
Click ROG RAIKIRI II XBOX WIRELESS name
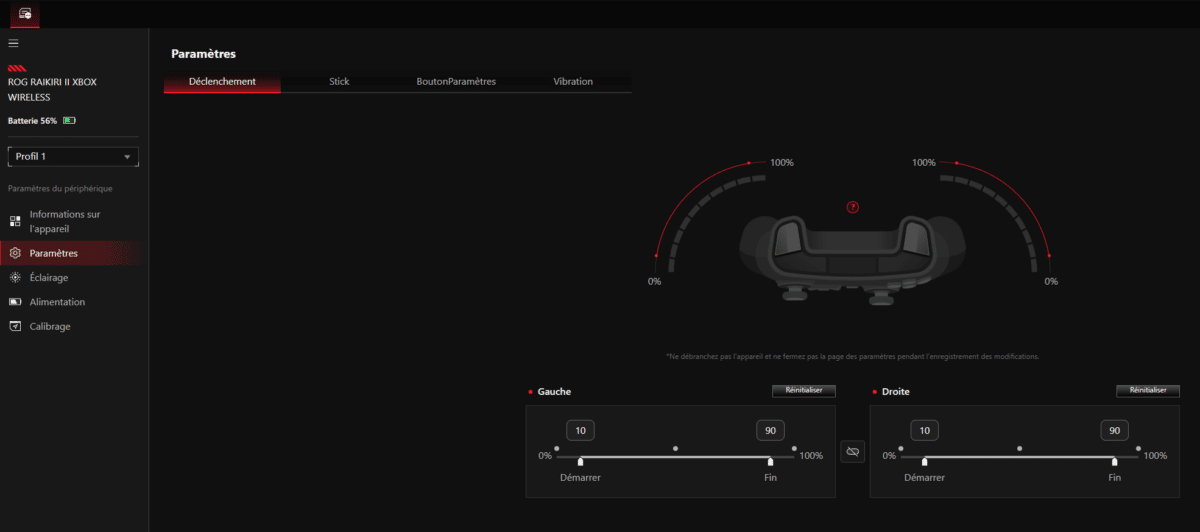coord(52,90)
